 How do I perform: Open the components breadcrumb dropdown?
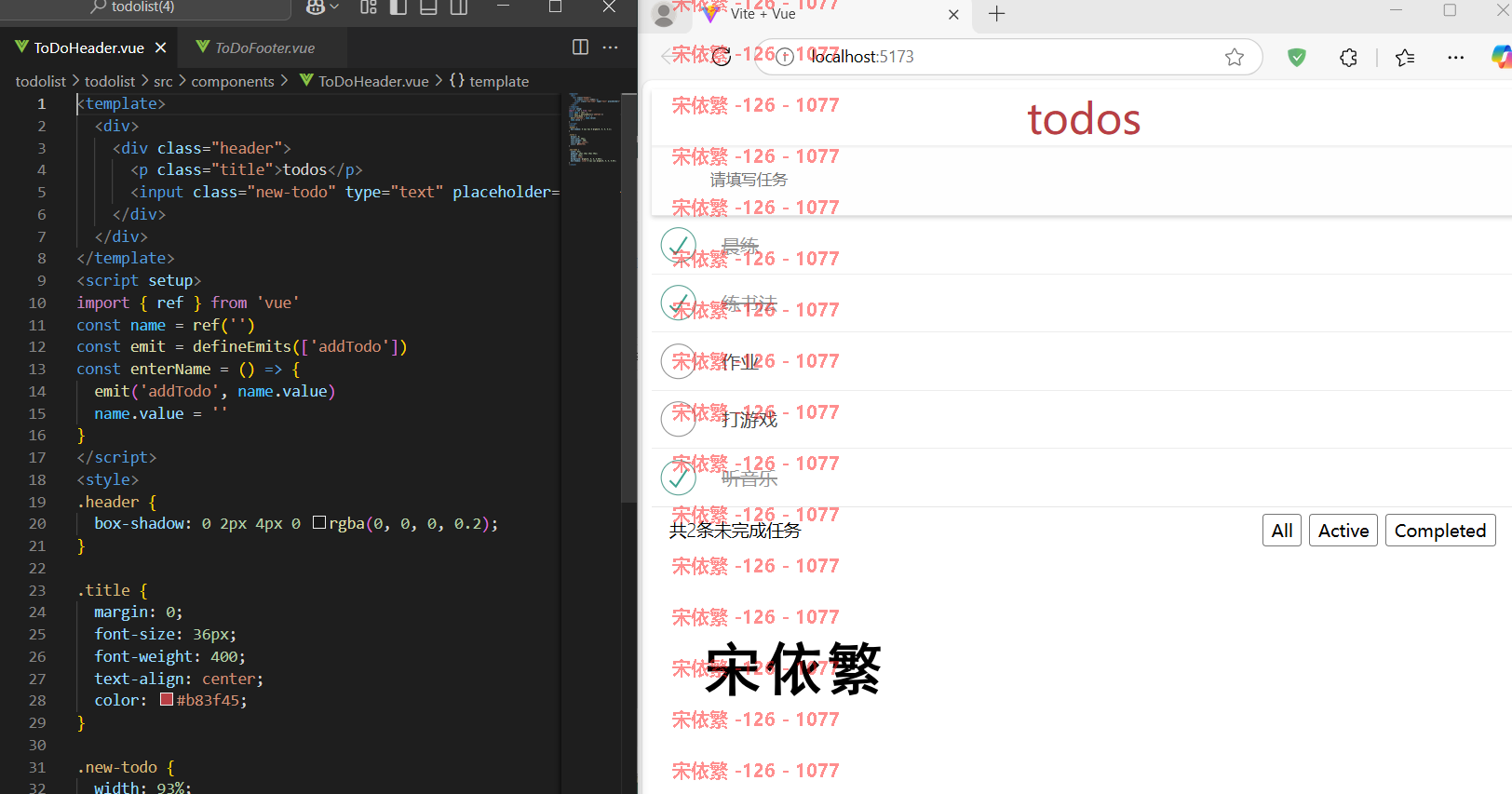click(x=233, y=82)
